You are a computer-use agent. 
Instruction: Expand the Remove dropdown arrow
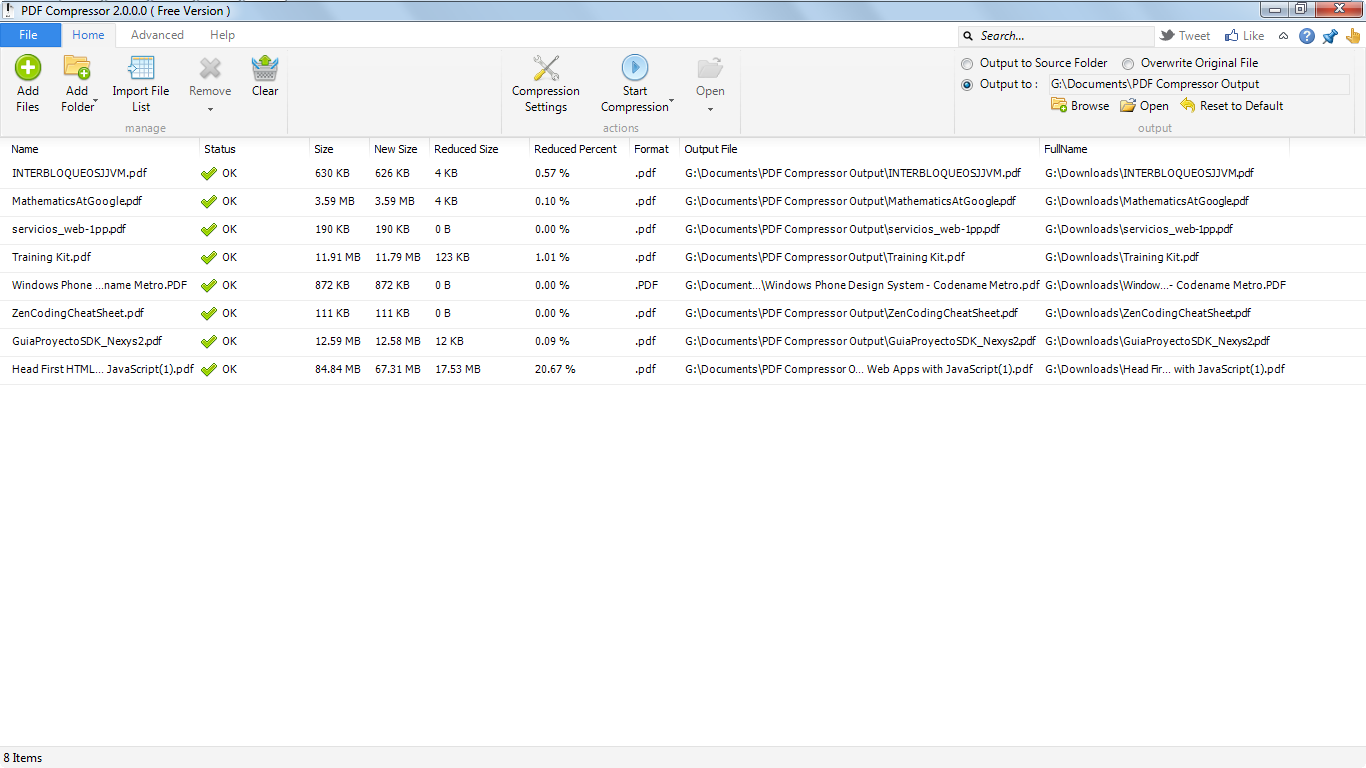pyautogui.click(x=210, y=109)
